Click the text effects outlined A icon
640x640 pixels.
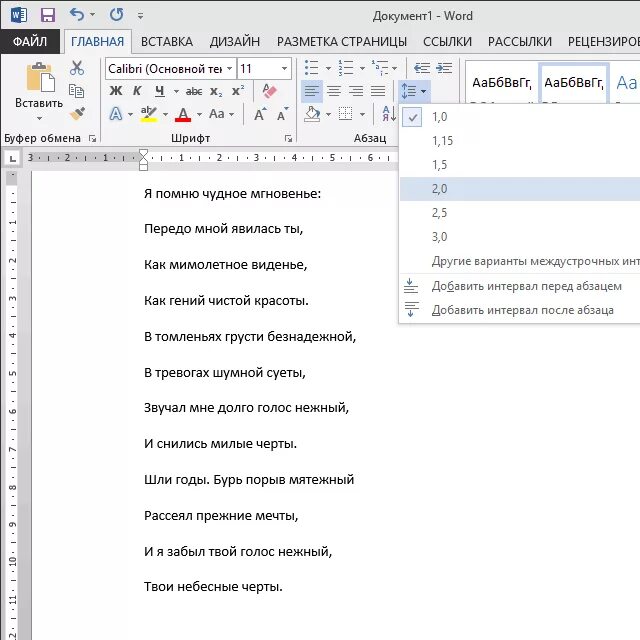point(116,114)
